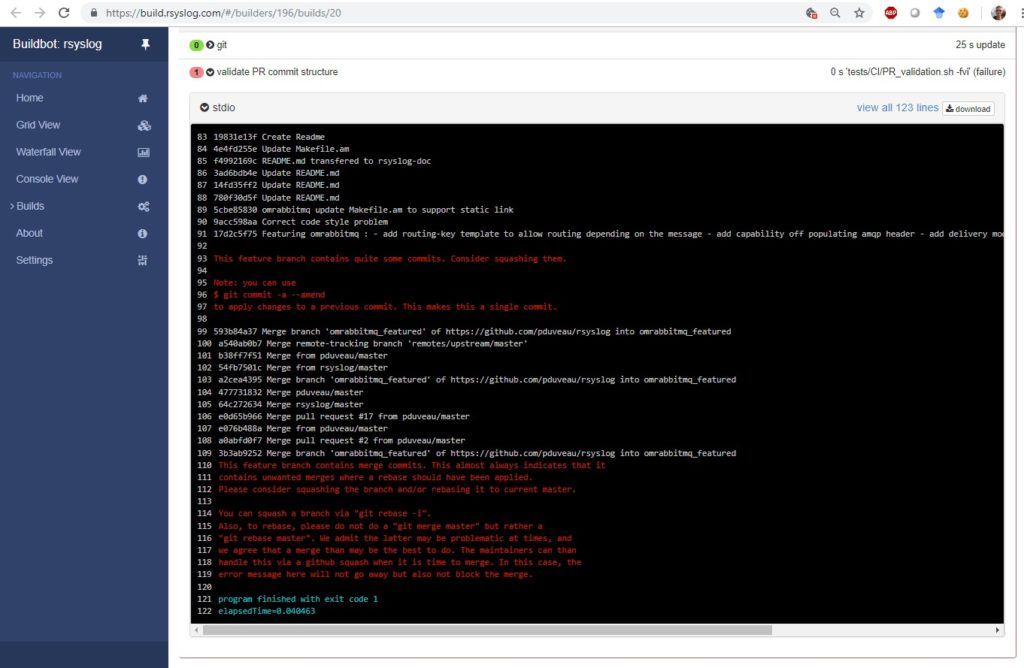The width and height of the screenshot is (1024, 668).
Task: Click the zoom magnifier icon in address bar
Action: tap(835, 13)
